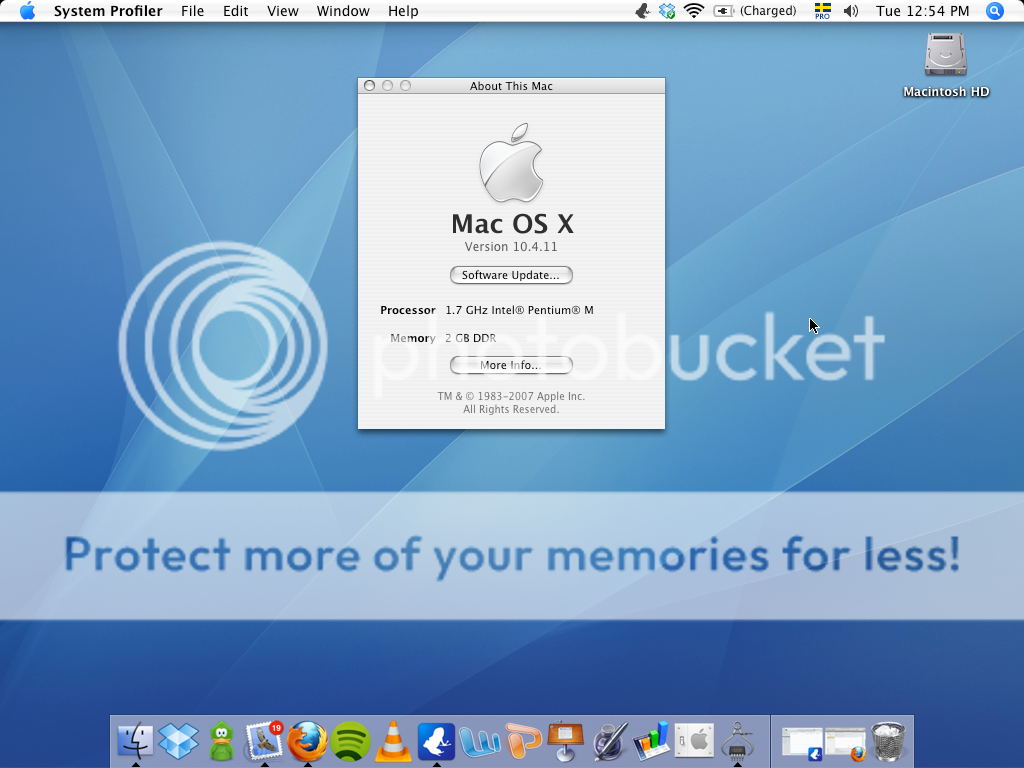
Task: Open the Trash in the dock
Action: pyautogui.click(x=888, y=742)
